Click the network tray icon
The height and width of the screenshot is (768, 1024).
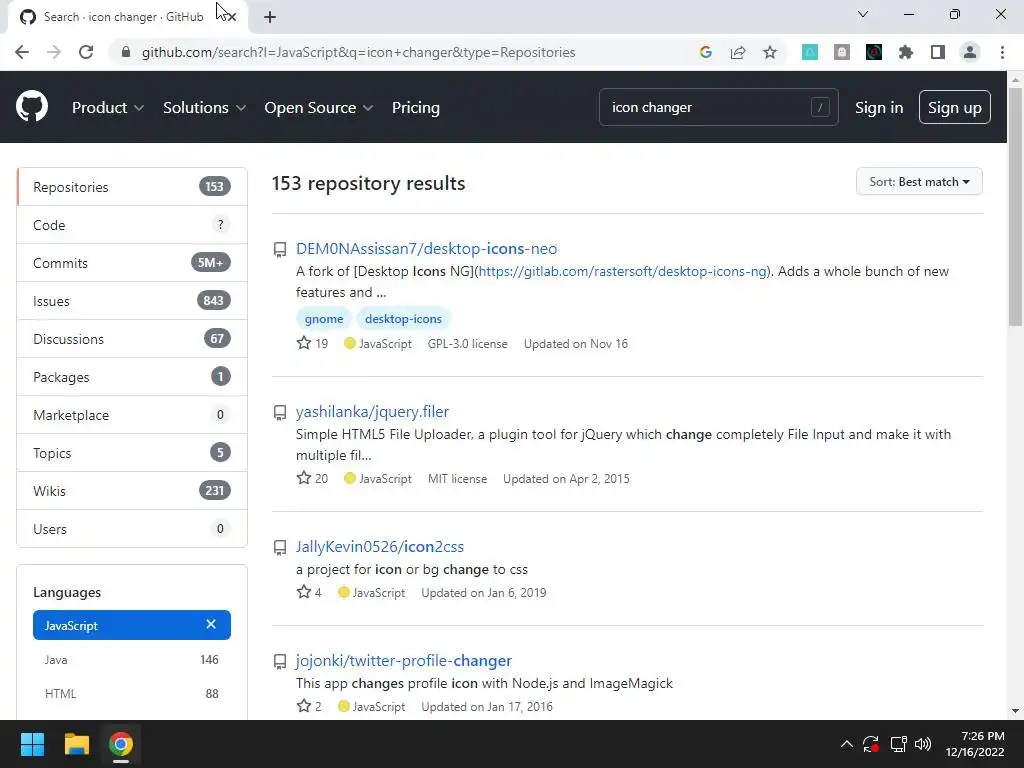point(898,744)
